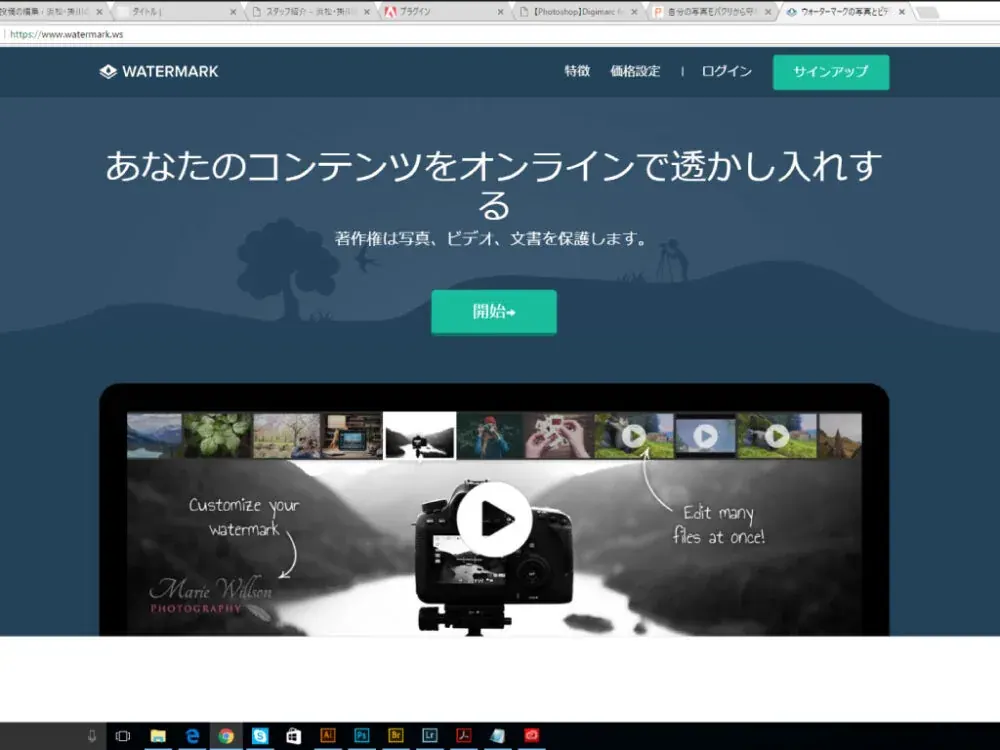The image size is (1000, 750).
Task: Click the PowerPoint-icon tab with the orange P
Action: [712, 11]
